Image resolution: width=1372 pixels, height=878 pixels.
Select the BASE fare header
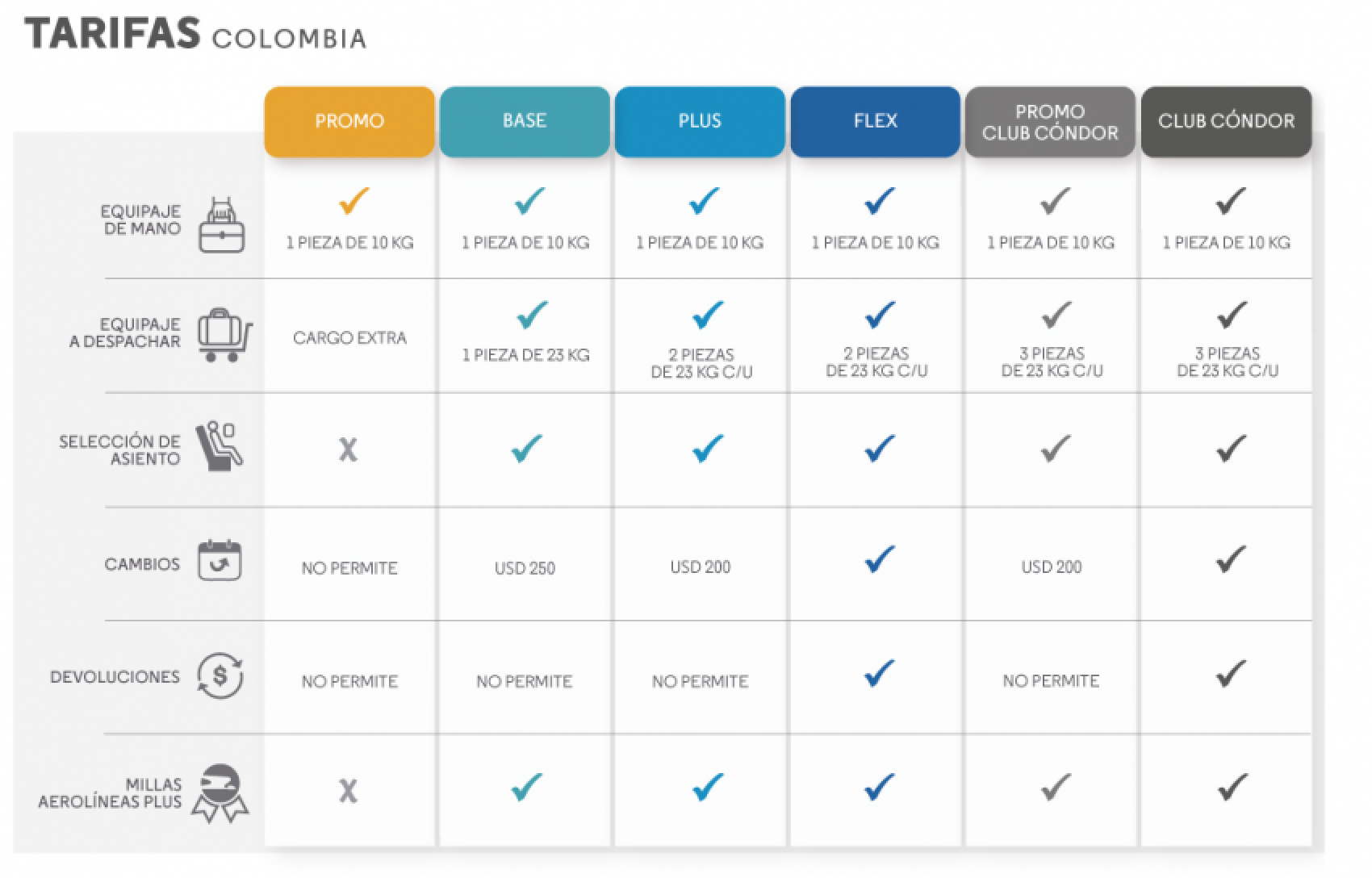525,121
